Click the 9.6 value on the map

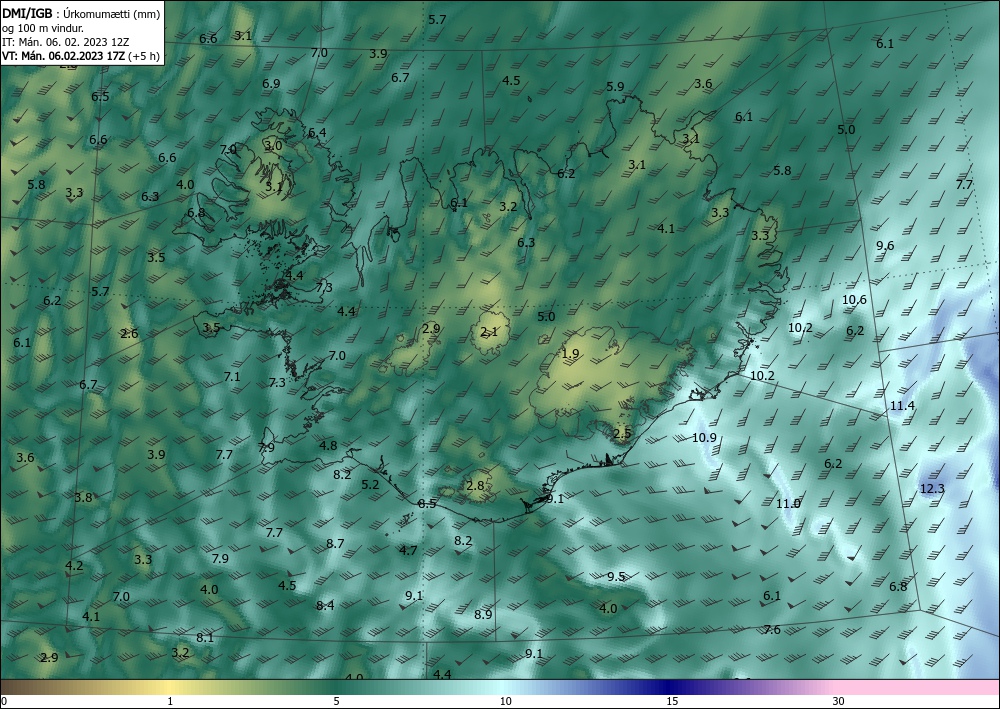[885, 245]
